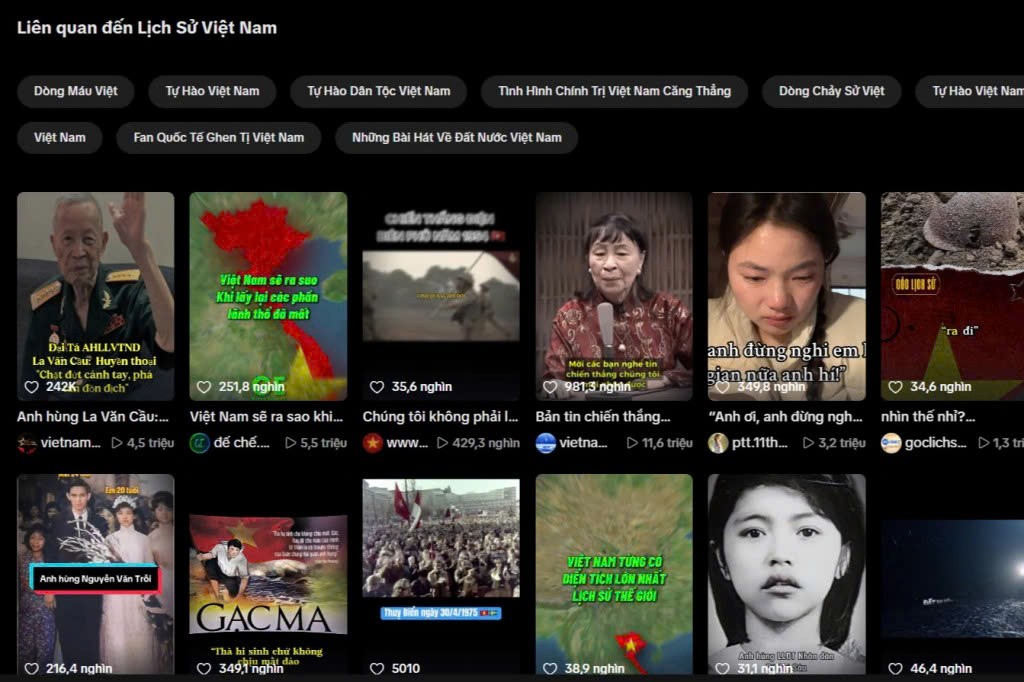
Task: Play the GẠC MA video thumbnail
Action: pos(268,575)
